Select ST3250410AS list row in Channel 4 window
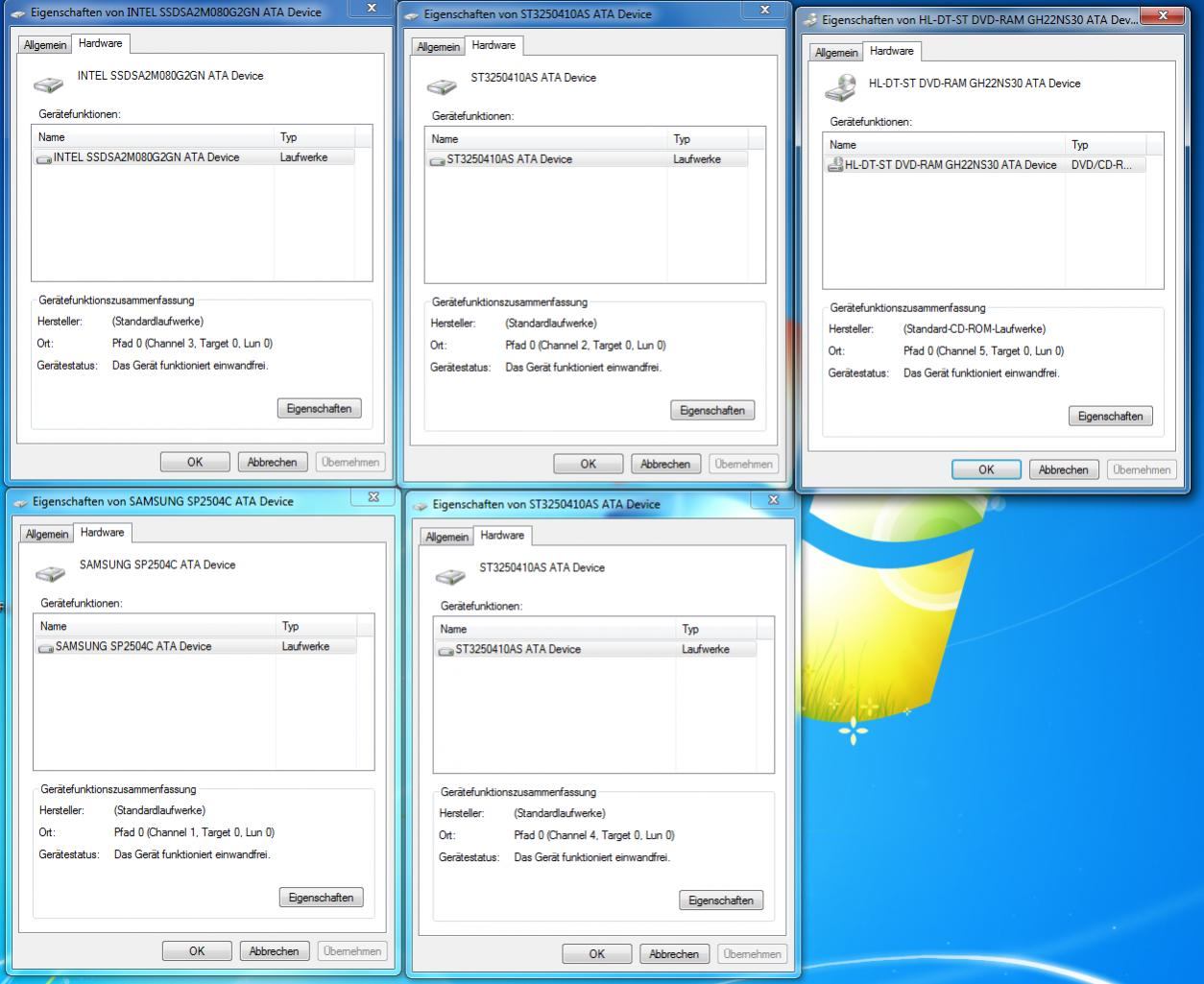Viewport: 1204px width, 984px height. click(595, 650)
